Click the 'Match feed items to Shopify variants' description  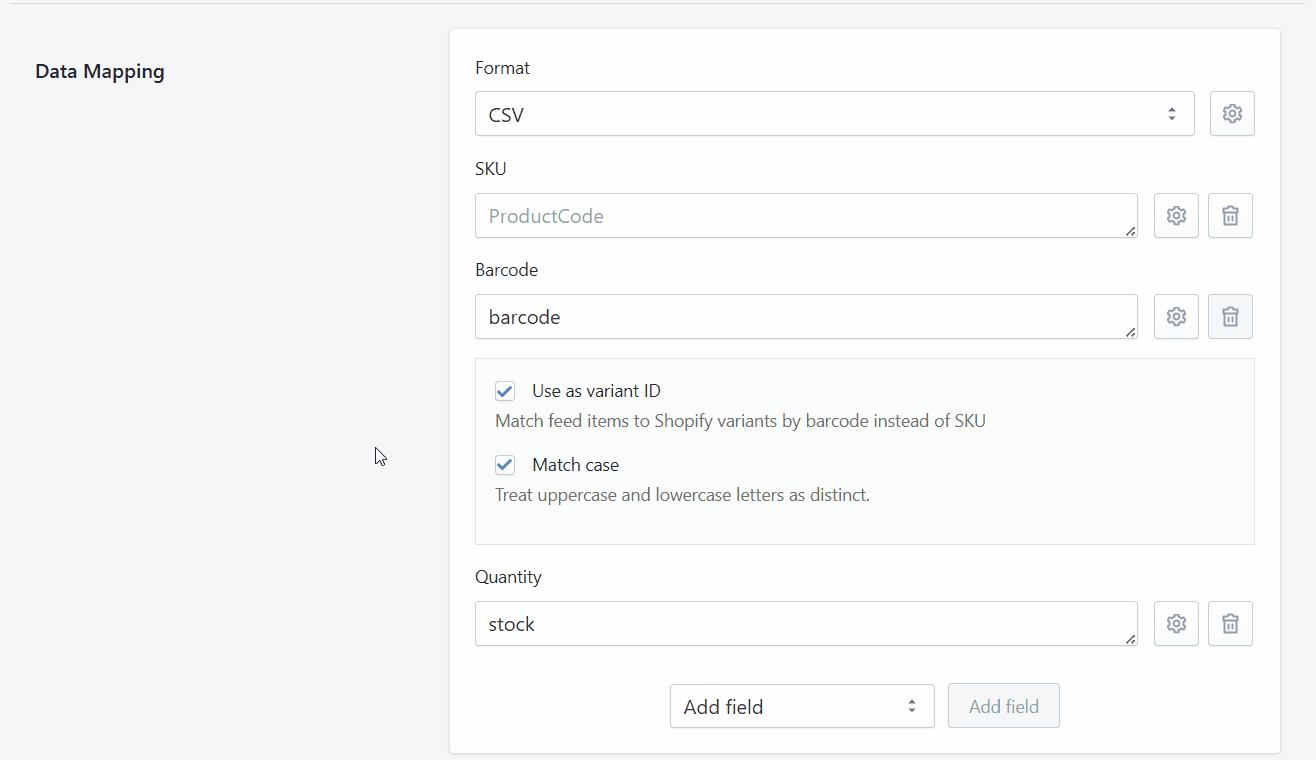[x=740, y=421]
